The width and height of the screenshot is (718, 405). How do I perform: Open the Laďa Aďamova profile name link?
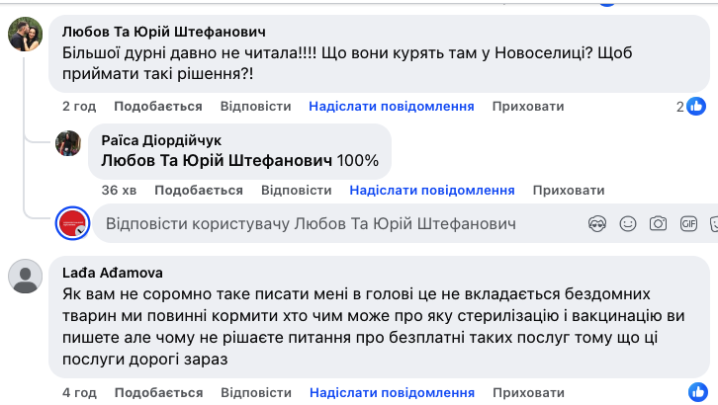pyautogui.click(x=112, y=271)
